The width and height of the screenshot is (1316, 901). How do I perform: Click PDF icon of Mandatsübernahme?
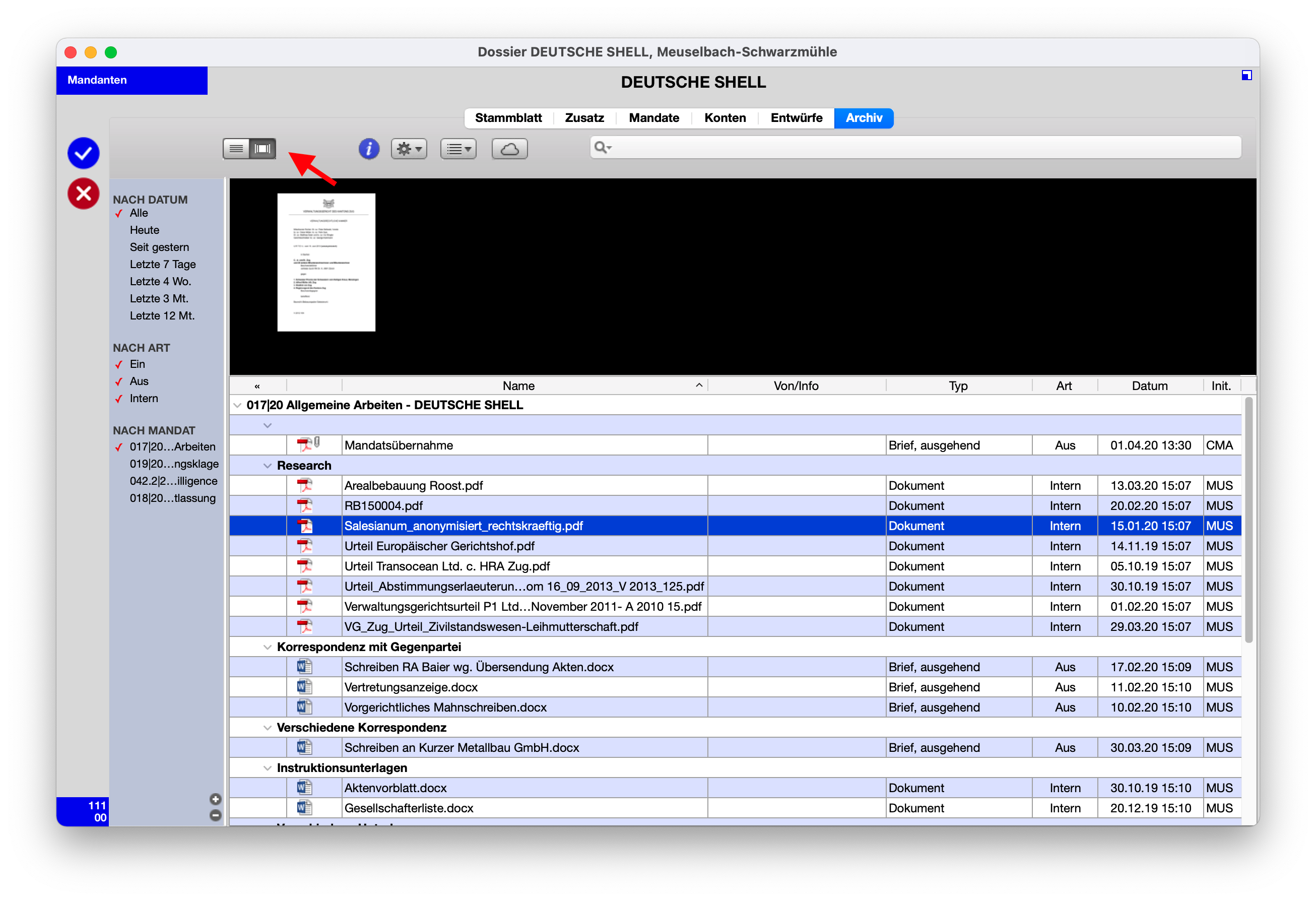tap(306, 445)
